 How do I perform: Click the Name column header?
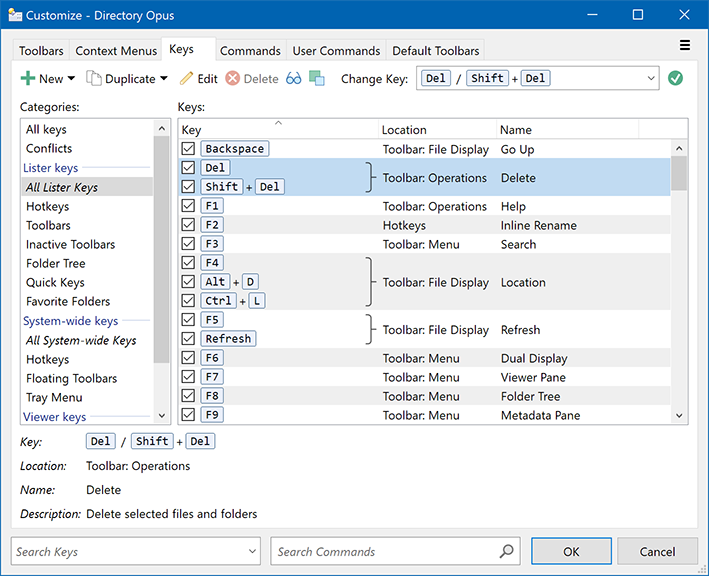click(x=567, y=130)
